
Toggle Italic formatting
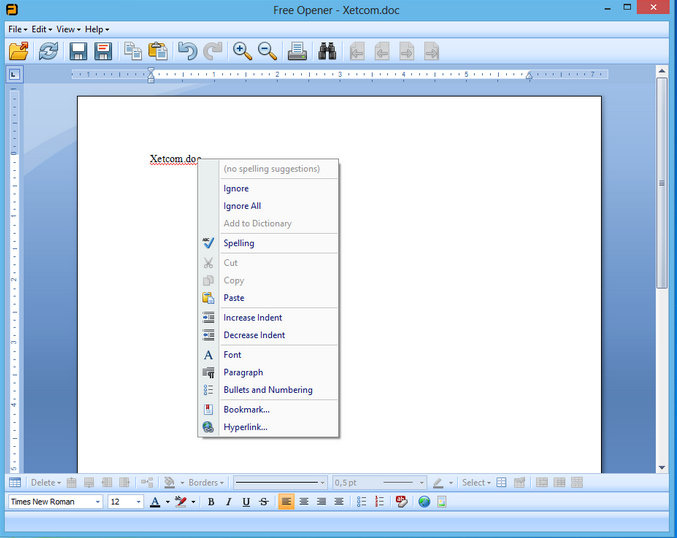tap(228, 502)
